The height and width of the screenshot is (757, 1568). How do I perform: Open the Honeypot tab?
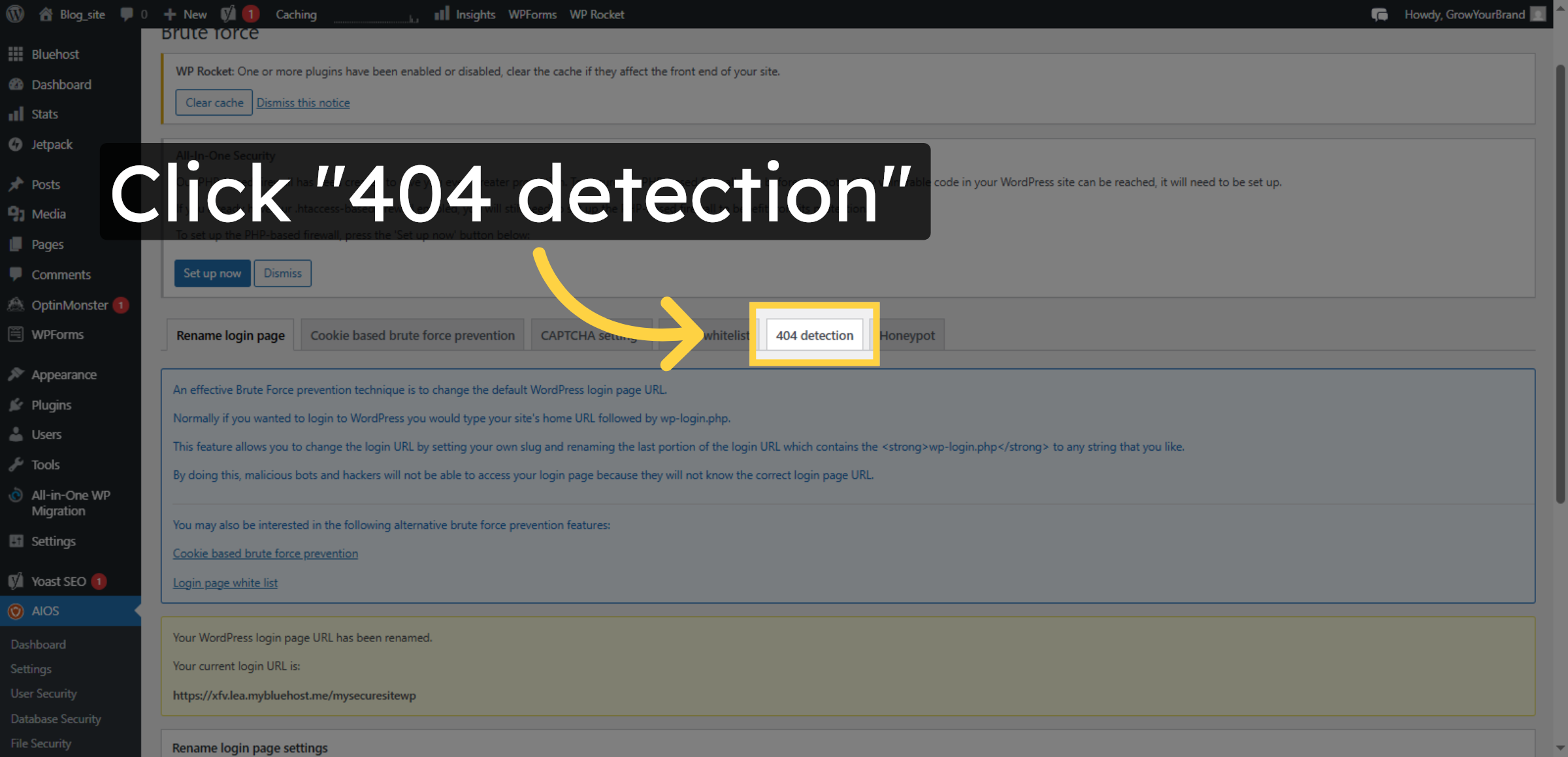coord(907,334)
